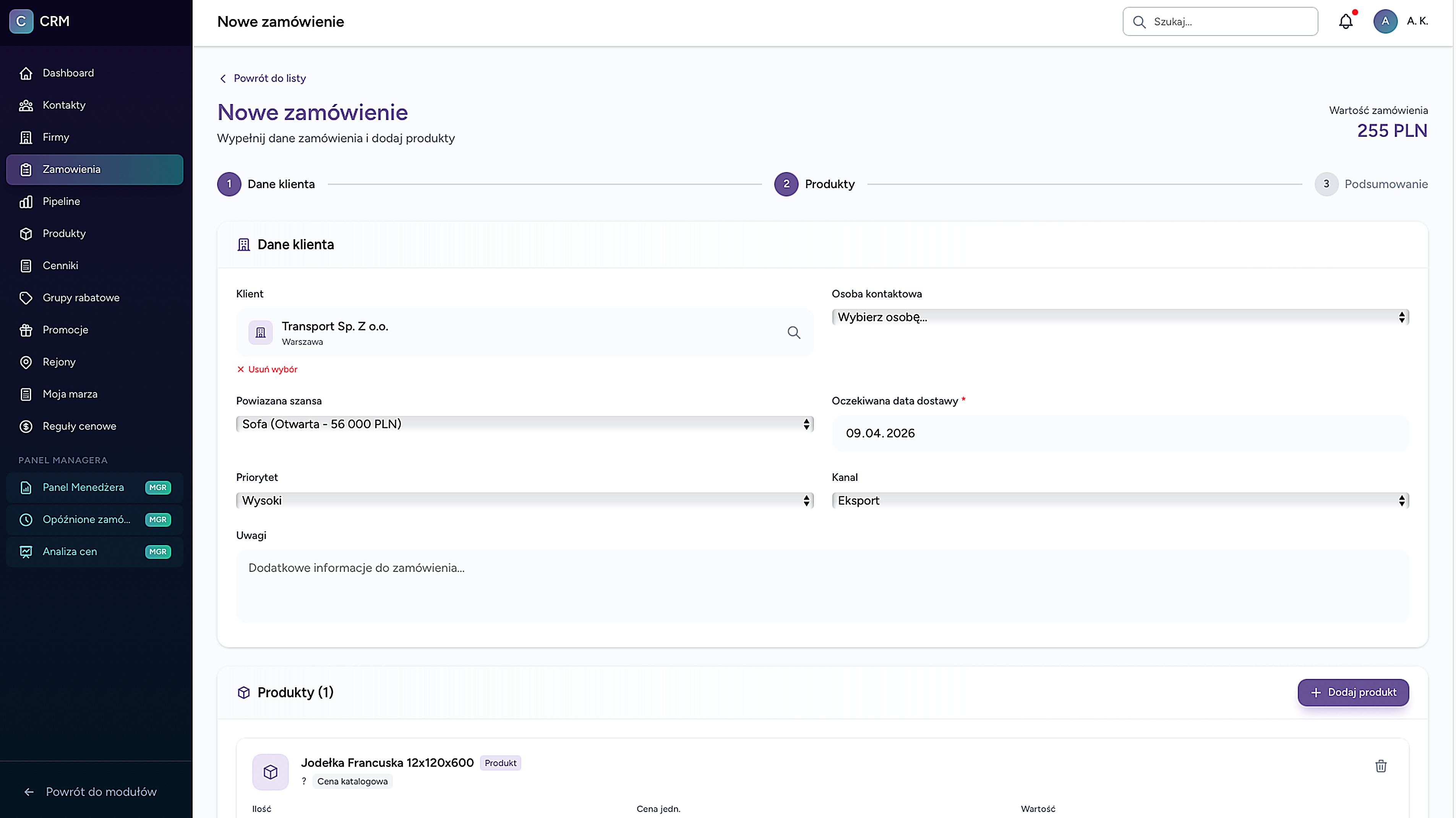The width and height of the screenshot is (1456, 818).
Task: Click the Produkt badge next to Jodełka Francuska
Action: [x=500, y=763]
